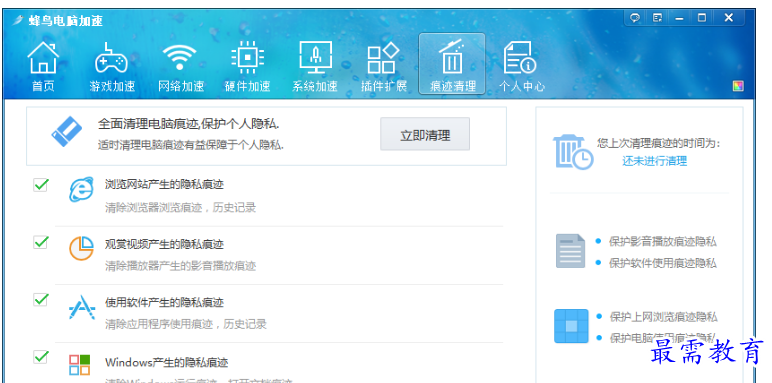Click the orange pie video trace icon
772x383 pixels.
(x=81, y=248)
